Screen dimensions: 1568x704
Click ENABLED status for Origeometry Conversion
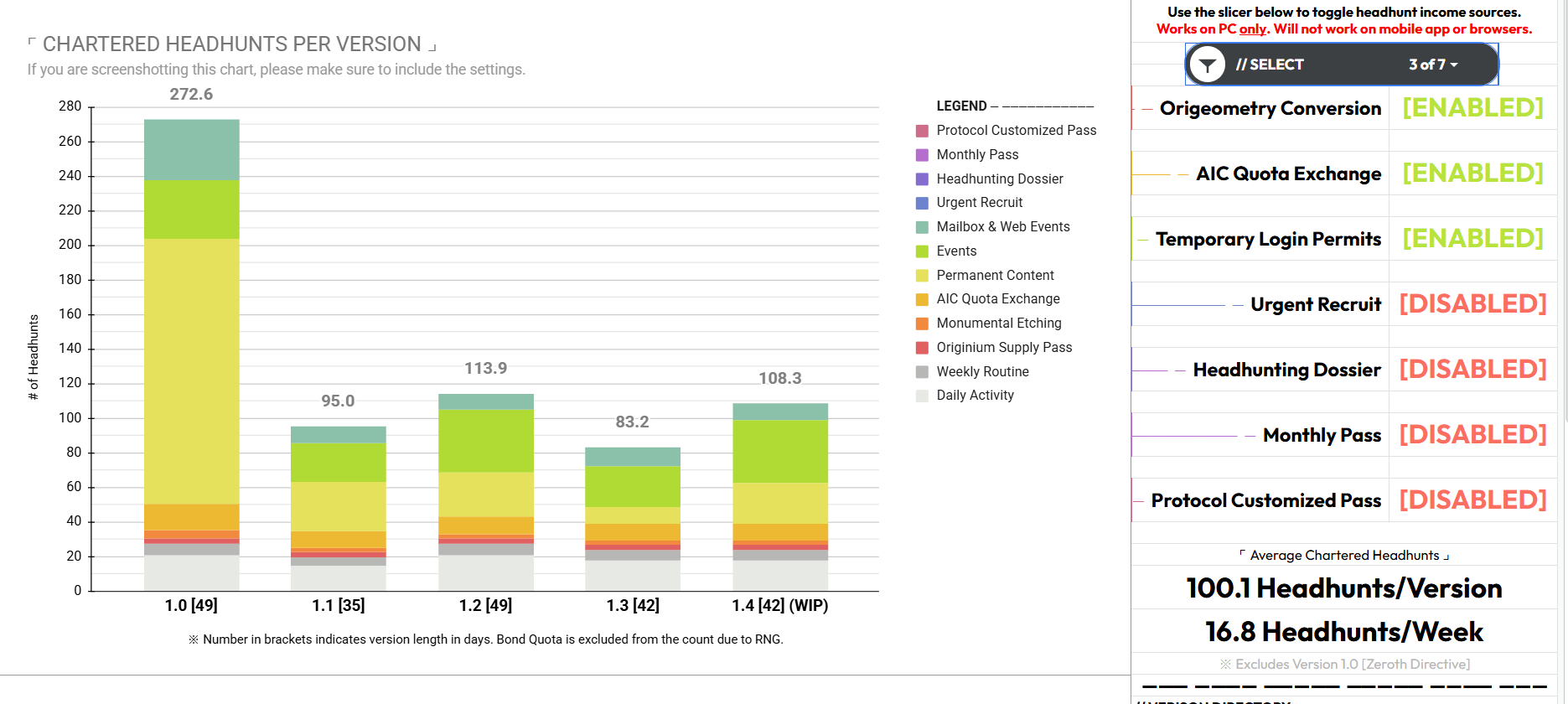point(1472,107)
